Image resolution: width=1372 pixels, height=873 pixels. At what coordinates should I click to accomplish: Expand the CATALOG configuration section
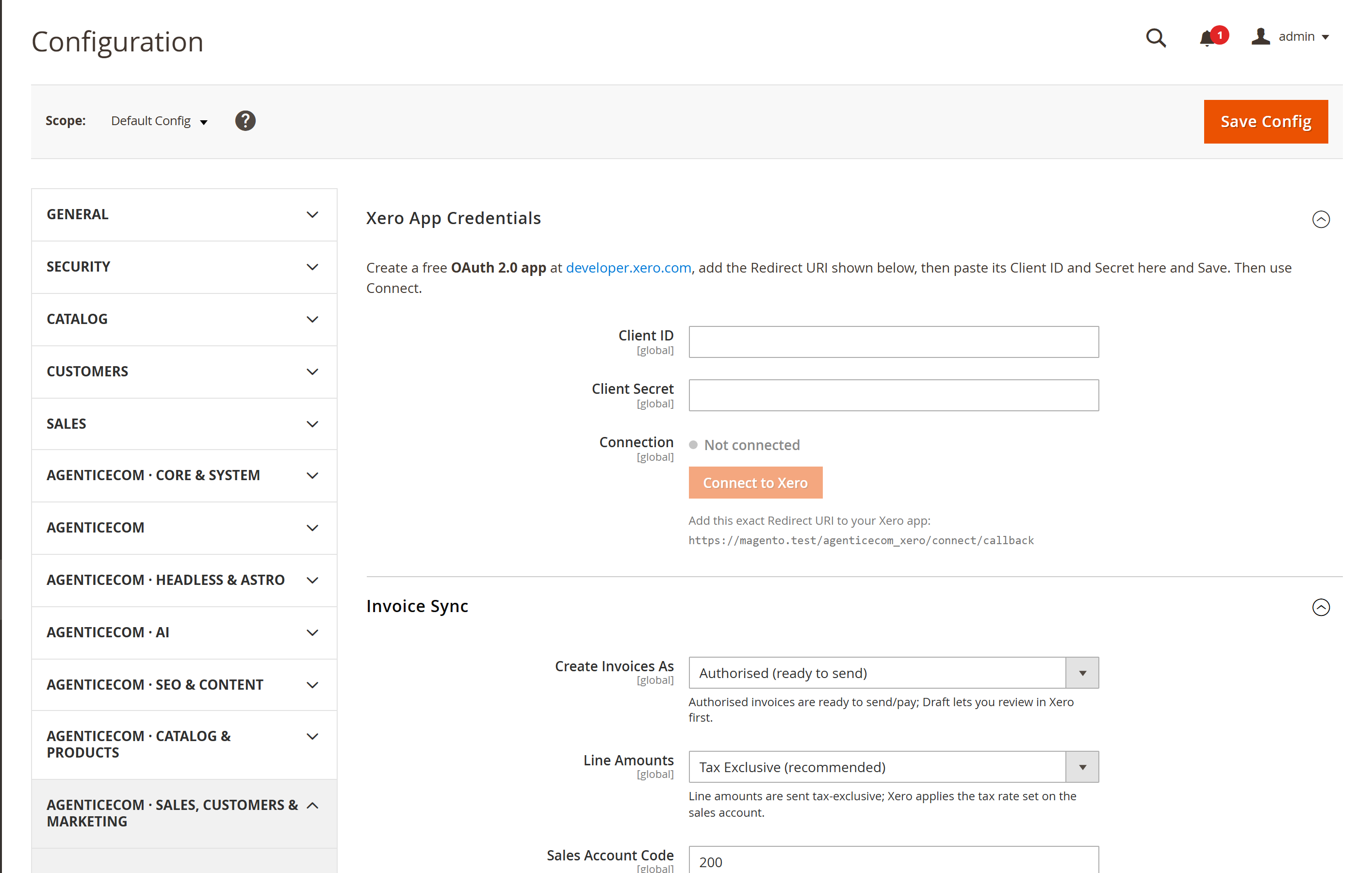pos(184,320)
